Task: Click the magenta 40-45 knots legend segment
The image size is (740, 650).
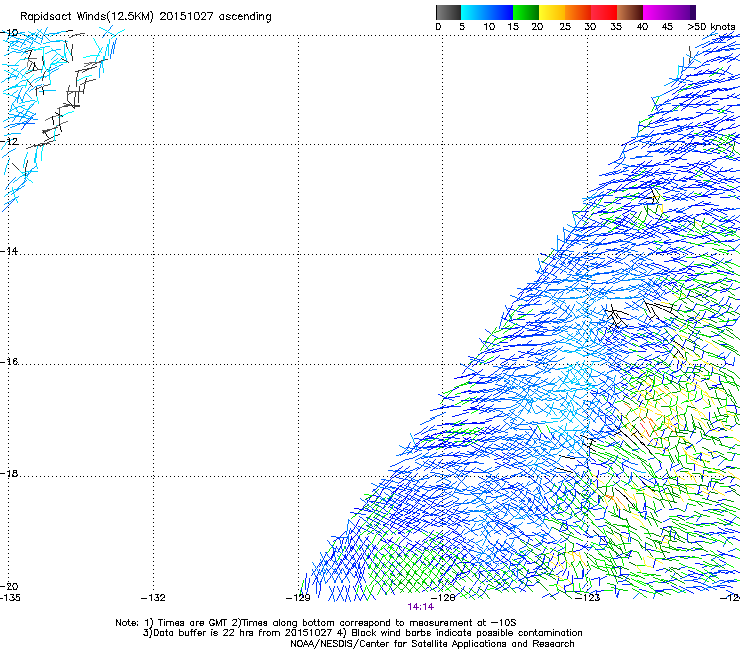Action: [656, 12]
